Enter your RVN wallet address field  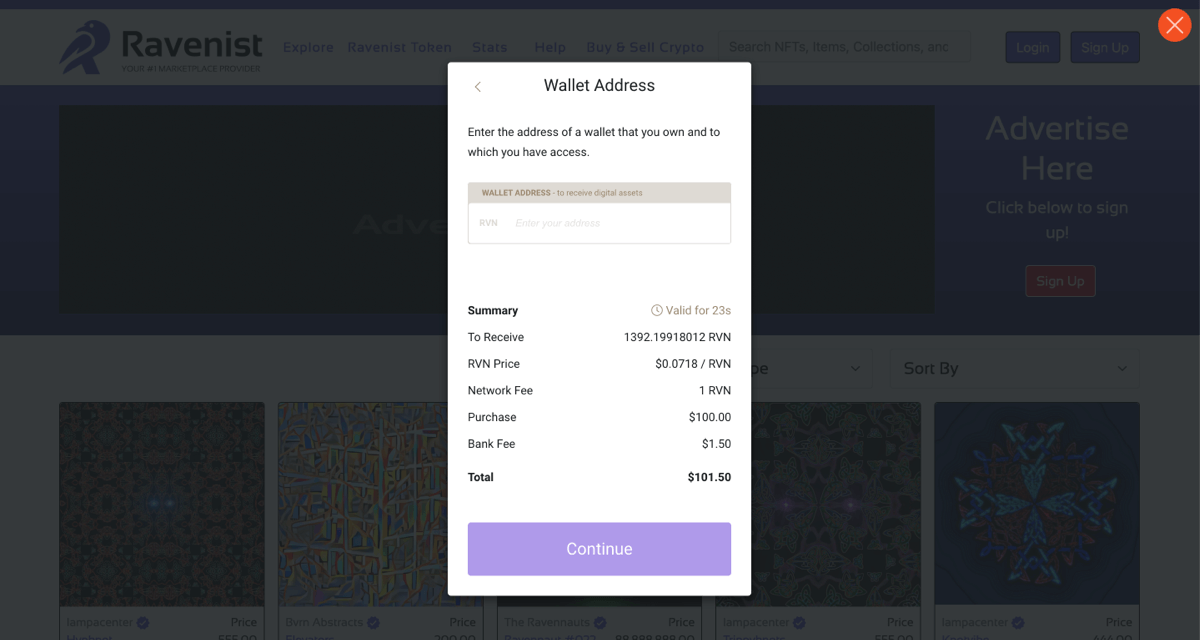click(x=615, y=223)
